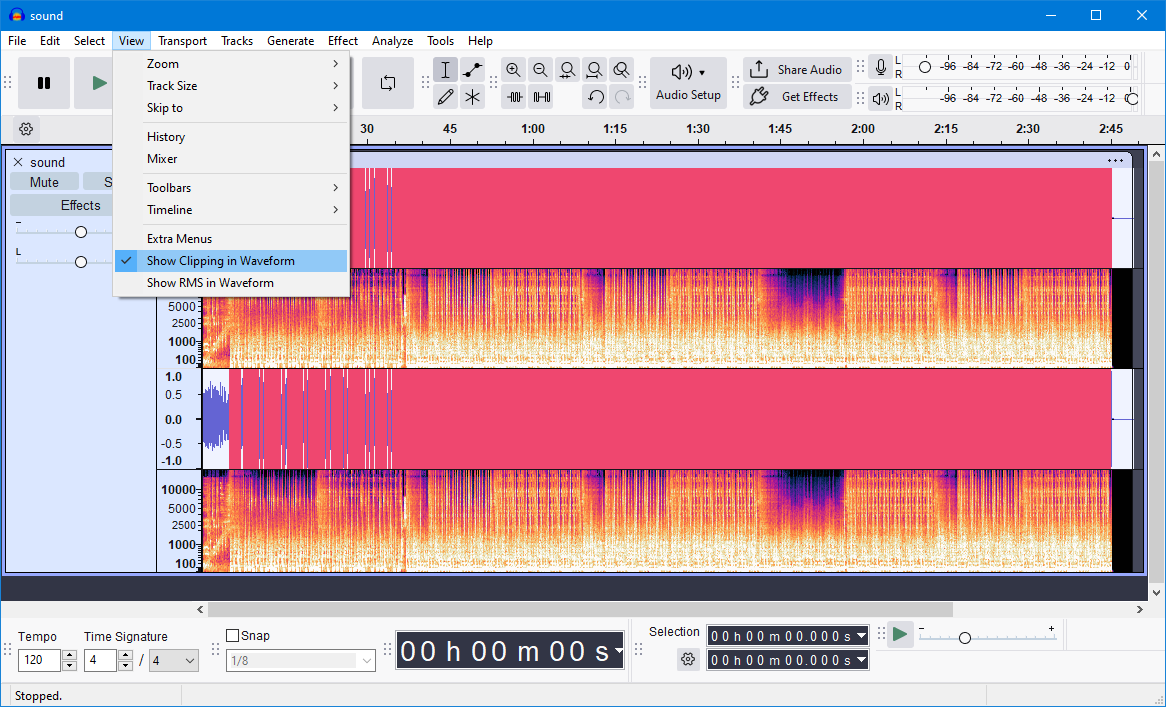
Task: Click the Zoom In magnifier icon
Action: [514, 70]
